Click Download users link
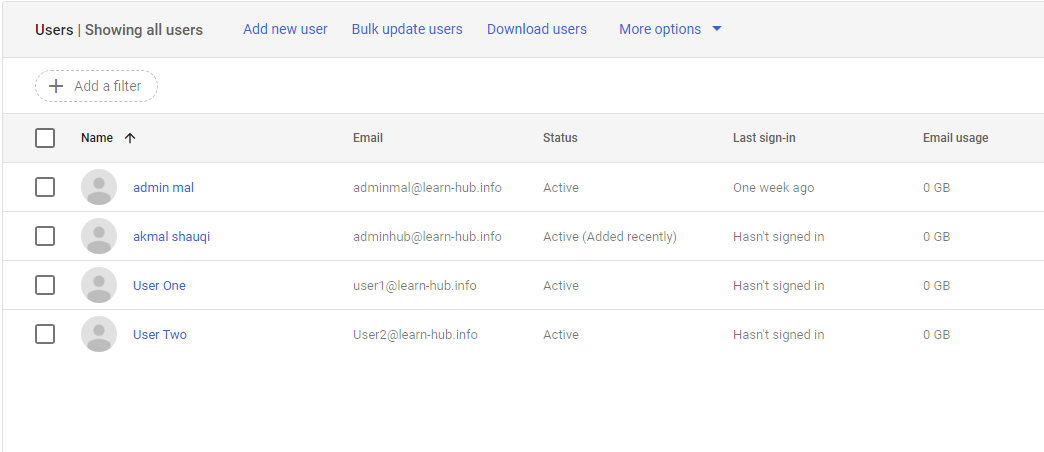 tap(537, 29)
